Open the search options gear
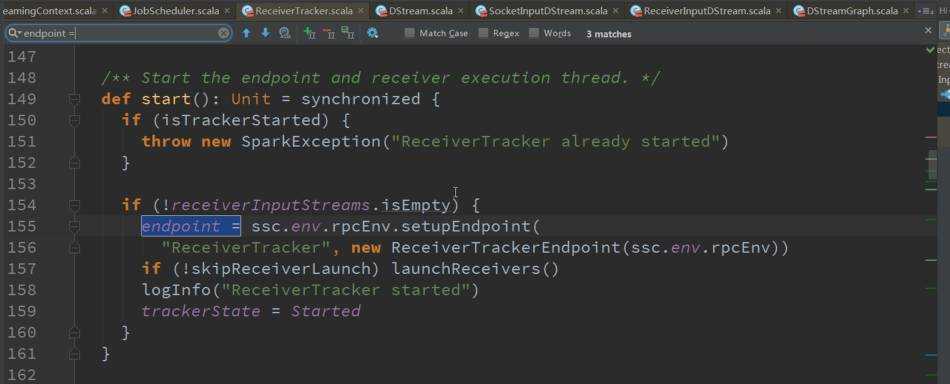Screen dimensions: 950x384 coord(373,33)
